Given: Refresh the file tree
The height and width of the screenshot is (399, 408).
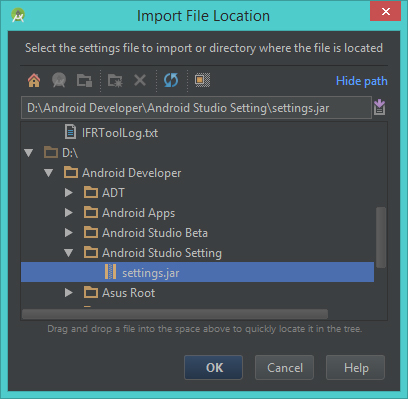Looking at the screenshot, I should 171,80.
